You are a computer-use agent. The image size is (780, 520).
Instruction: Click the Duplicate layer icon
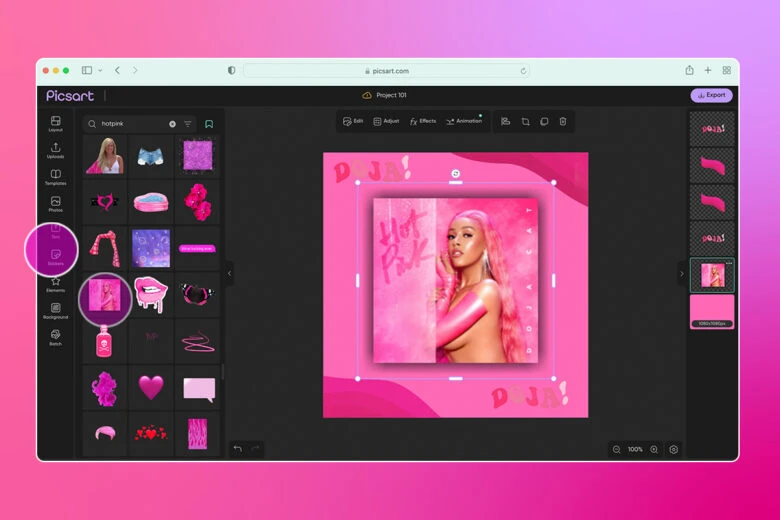tap(544, 121)
